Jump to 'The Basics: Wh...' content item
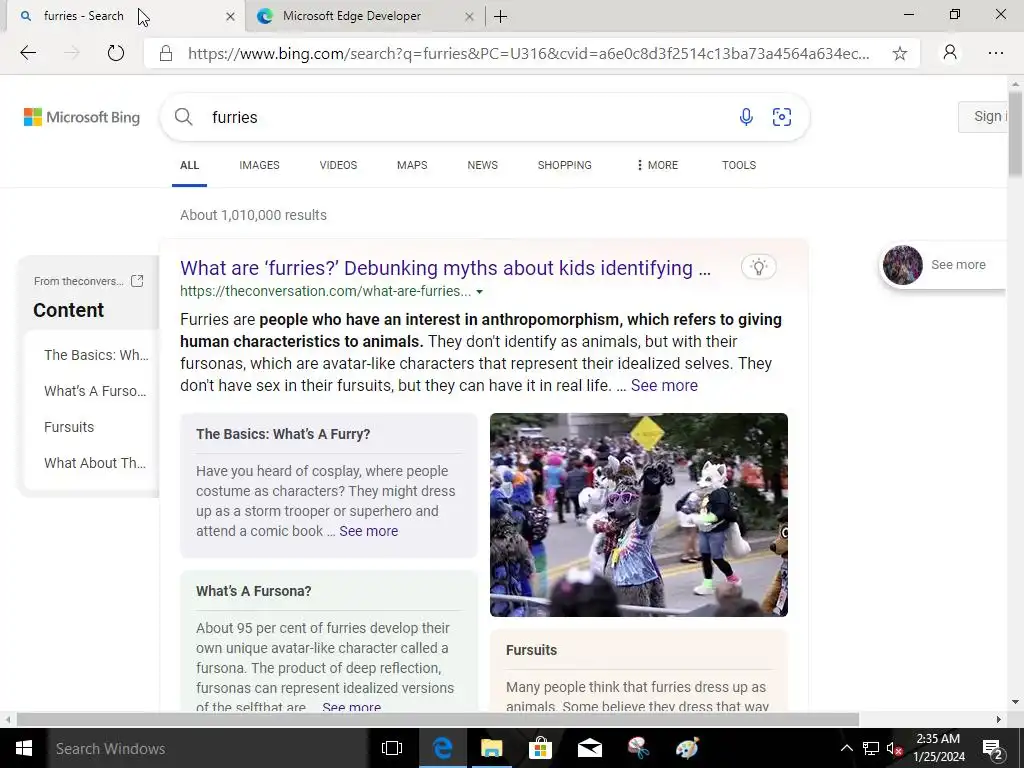 (x=96, y=355)
